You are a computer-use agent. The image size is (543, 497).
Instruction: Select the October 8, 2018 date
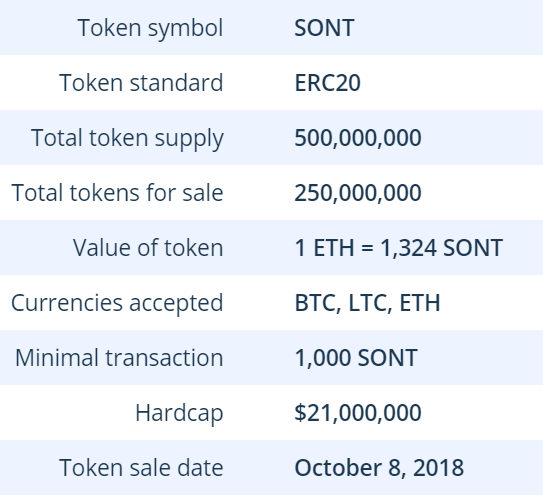pyautogui.click(x=379, y=468)
